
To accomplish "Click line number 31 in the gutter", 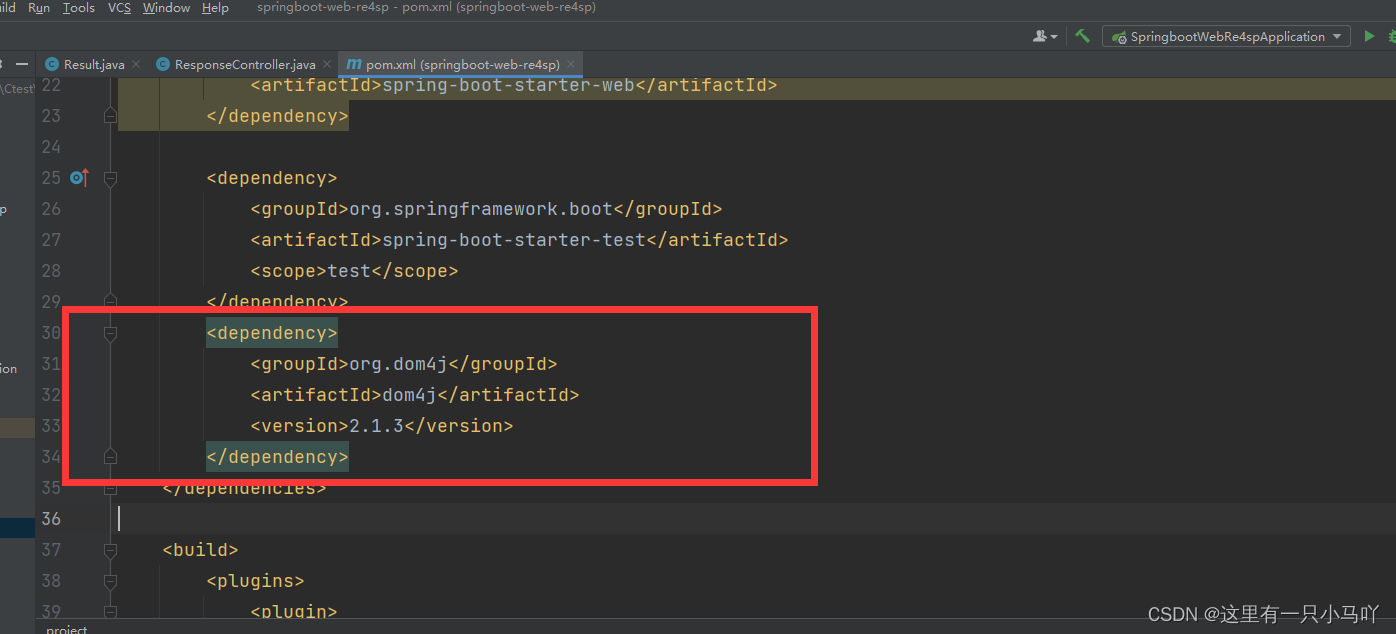I will click(50, 363).
